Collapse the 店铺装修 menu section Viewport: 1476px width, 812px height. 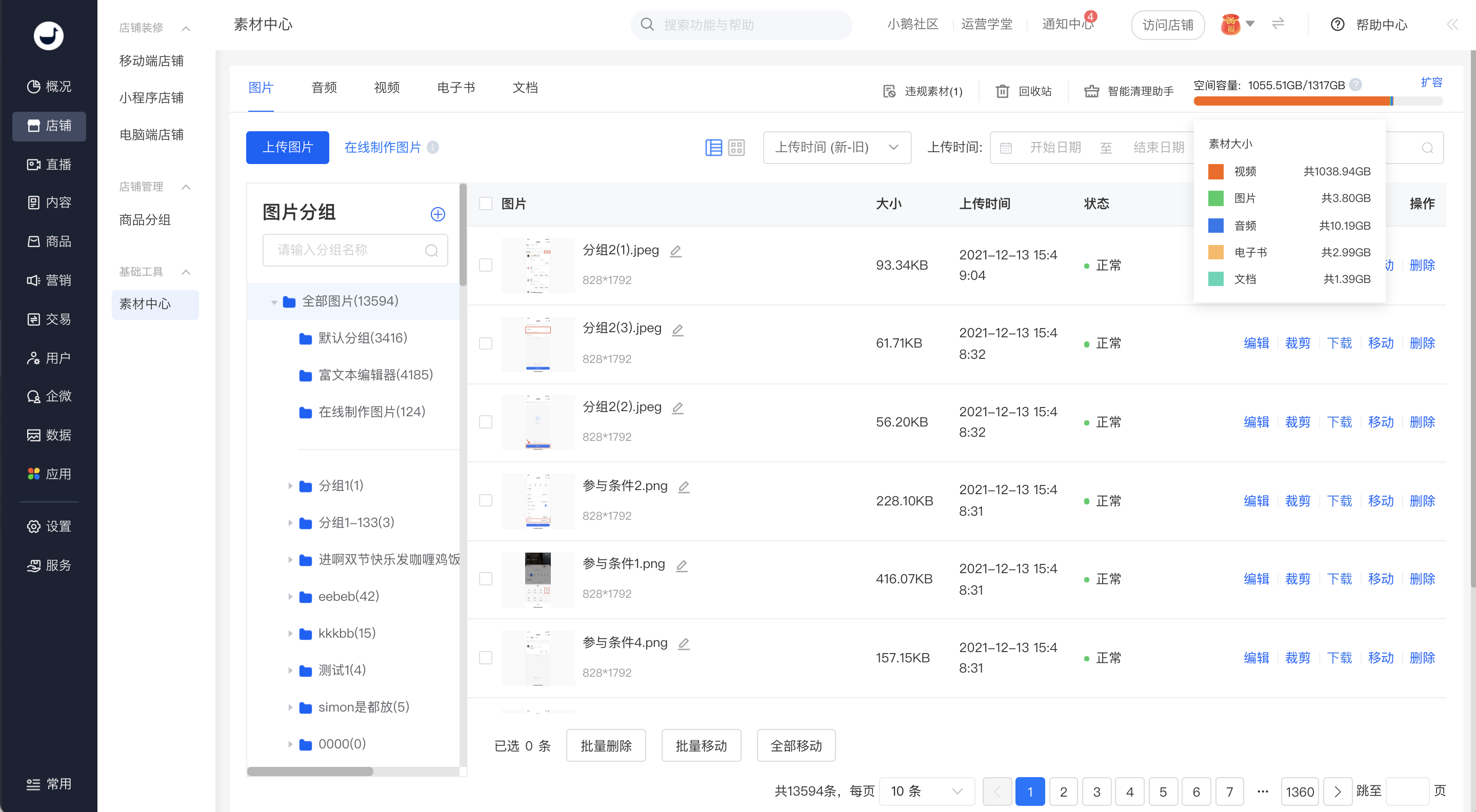pos(186,28)
